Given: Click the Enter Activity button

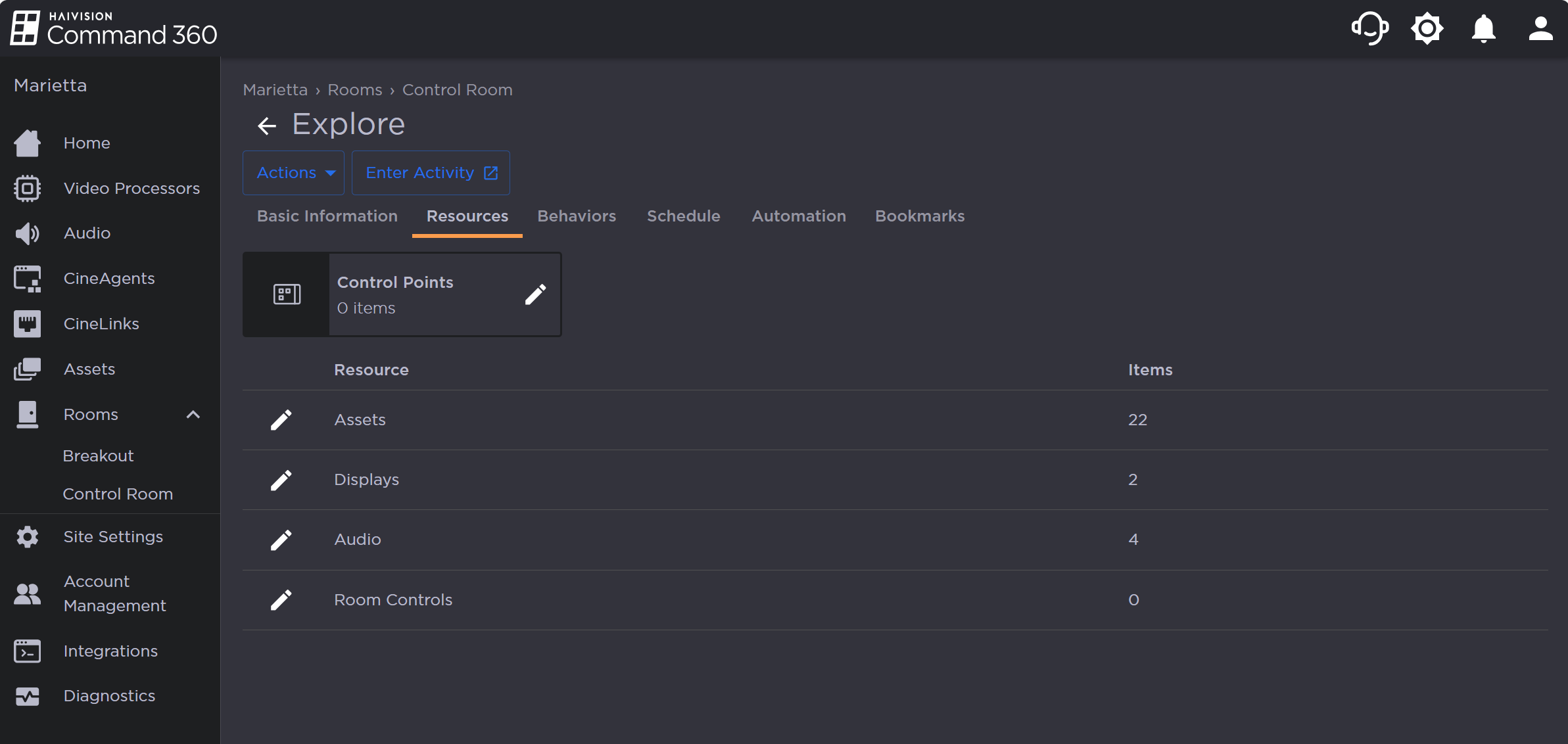Looking at the screenshot, I should click(431, 173).
